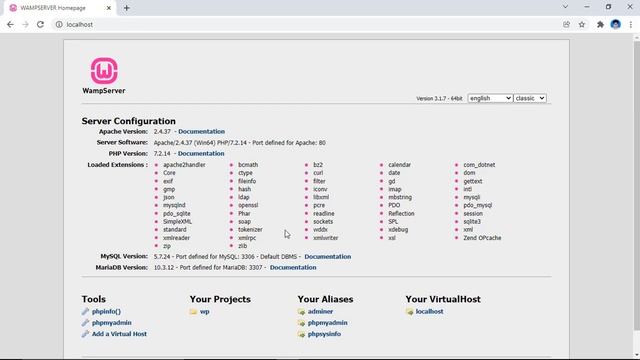
Task: Click the xdebug extension entry
Action: [x=398, y=230]
